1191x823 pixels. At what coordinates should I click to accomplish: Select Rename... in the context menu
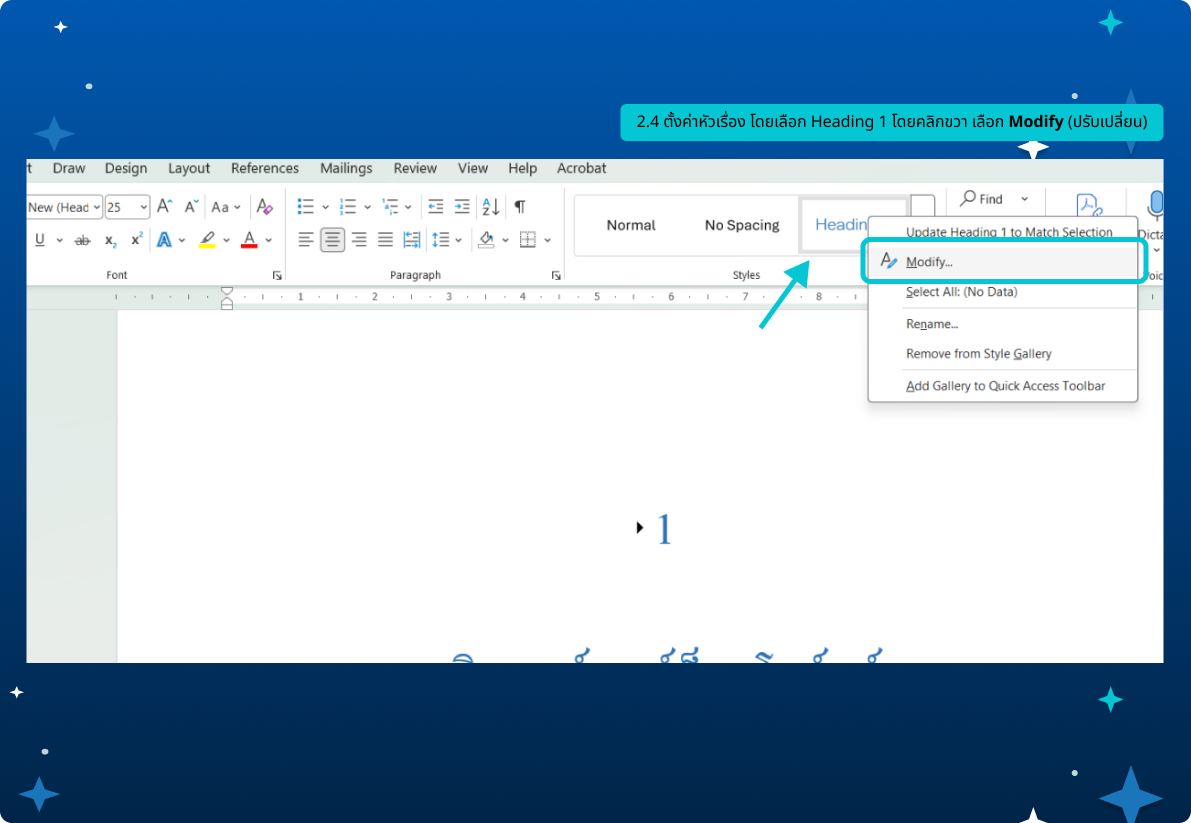932,324
